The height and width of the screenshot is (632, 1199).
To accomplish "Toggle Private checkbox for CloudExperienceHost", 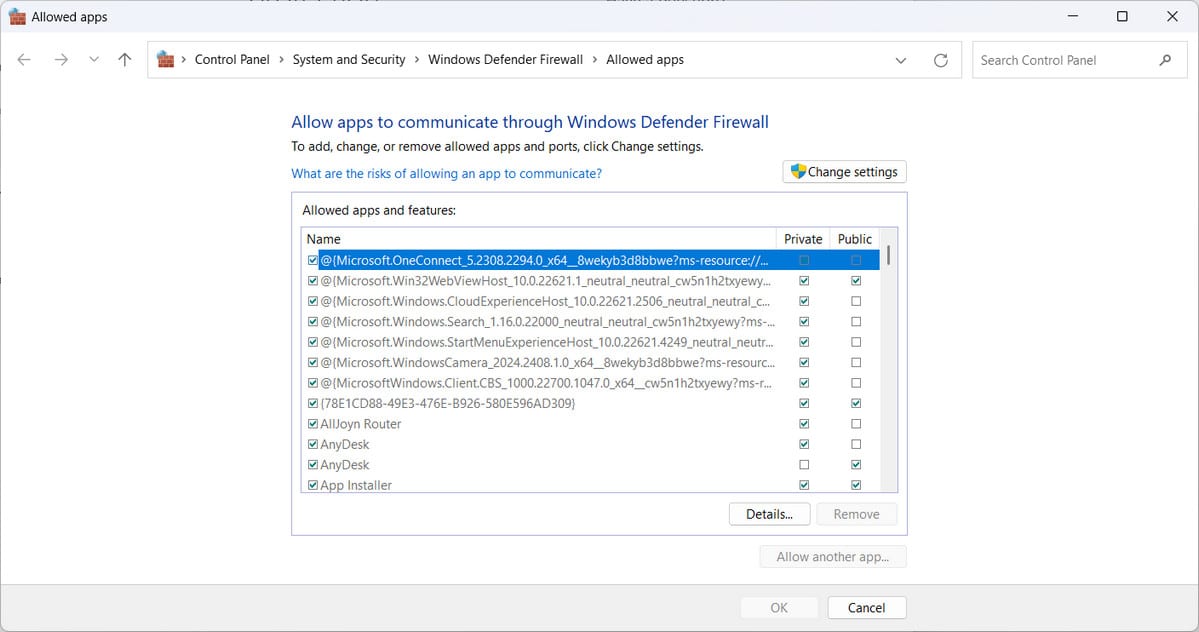I will coord(804,301).
